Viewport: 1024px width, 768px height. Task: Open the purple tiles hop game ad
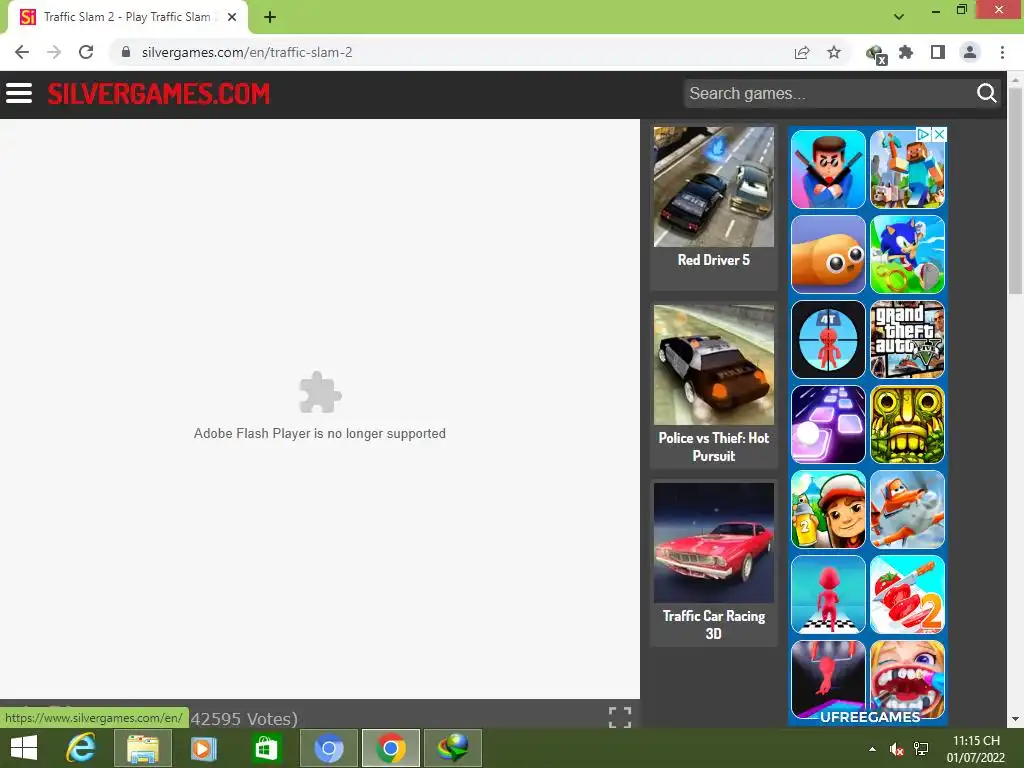tap(828, 424)
